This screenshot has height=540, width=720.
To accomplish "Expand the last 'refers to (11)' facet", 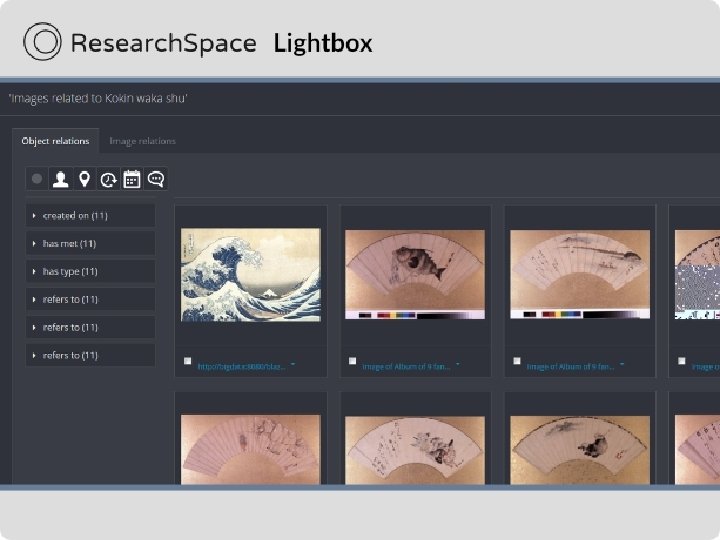I will pos(90,355).
